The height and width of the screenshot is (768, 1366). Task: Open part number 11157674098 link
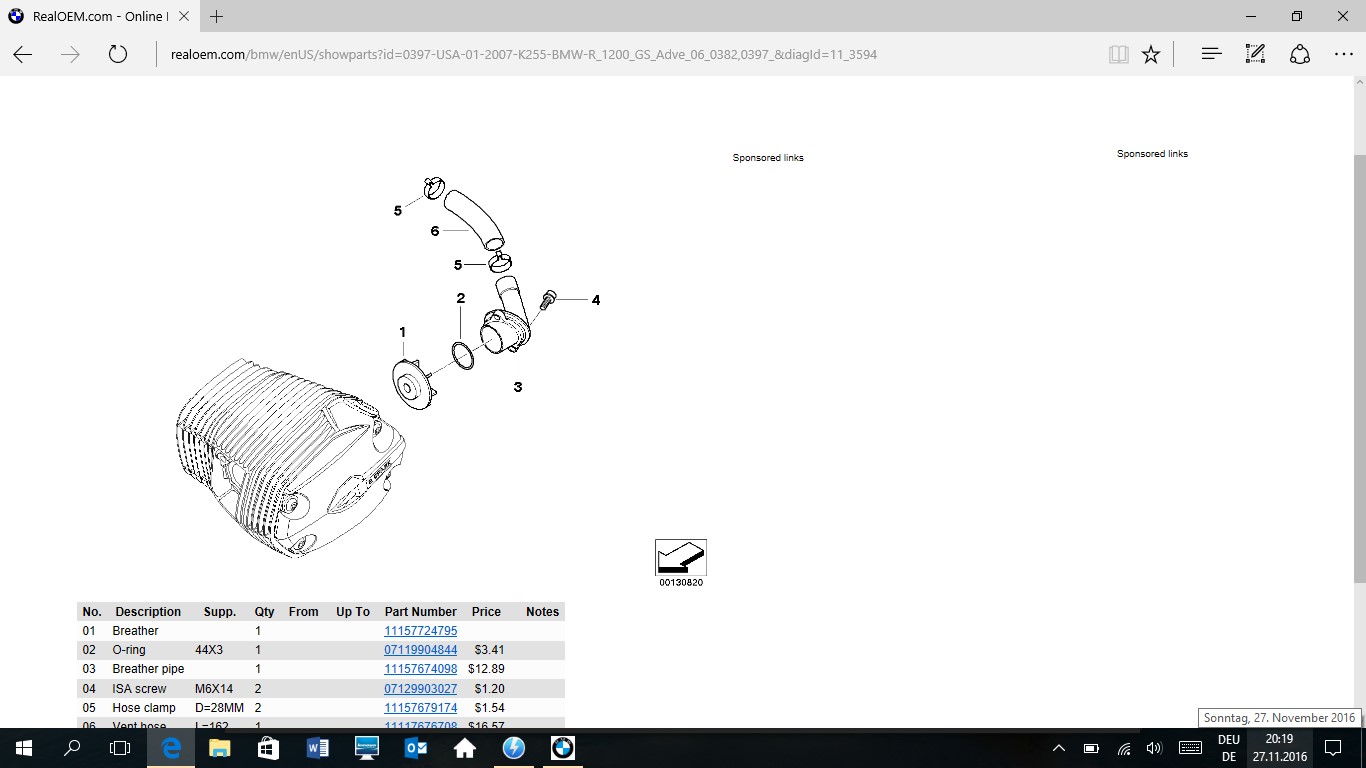point(421,669)
